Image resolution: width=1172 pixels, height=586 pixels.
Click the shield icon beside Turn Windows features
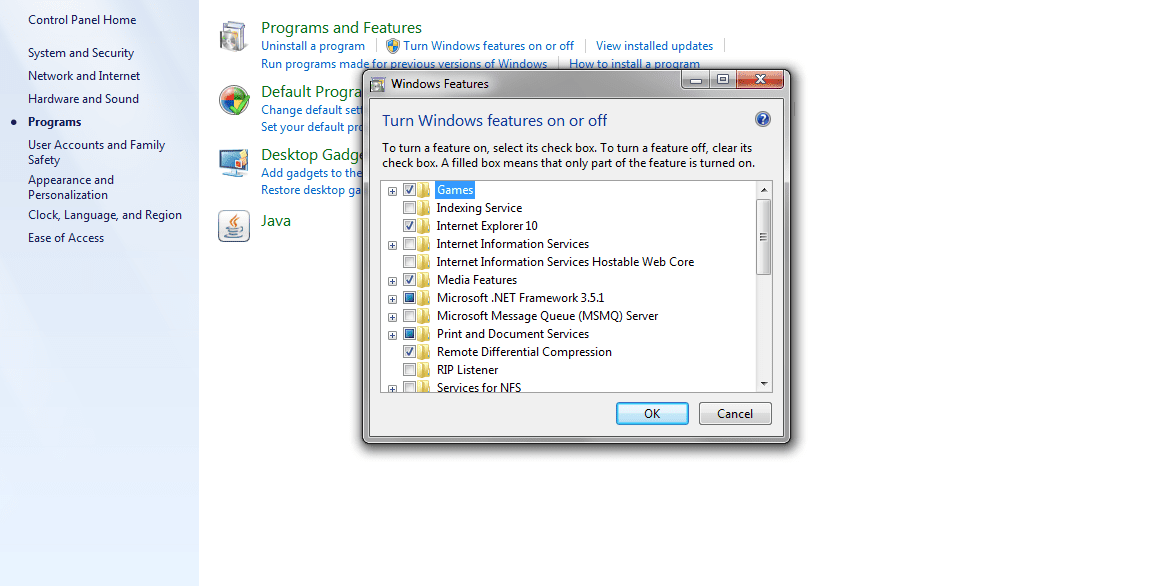[393, 46]
